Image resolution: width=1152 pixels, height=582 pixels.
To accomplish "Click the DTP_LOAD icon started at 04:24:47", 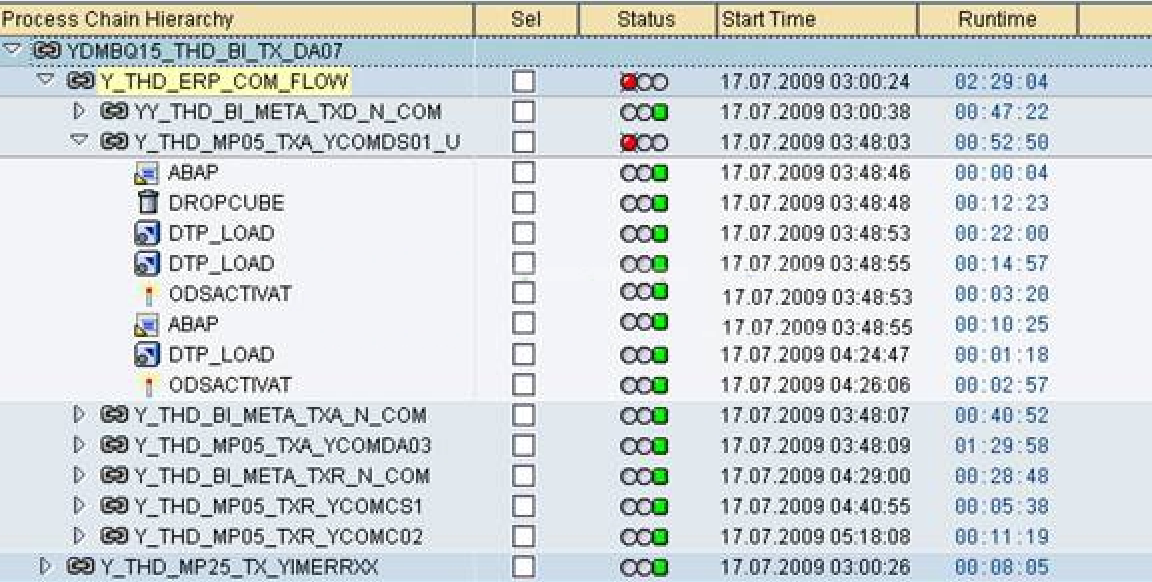I will click(x=148, y=354).
